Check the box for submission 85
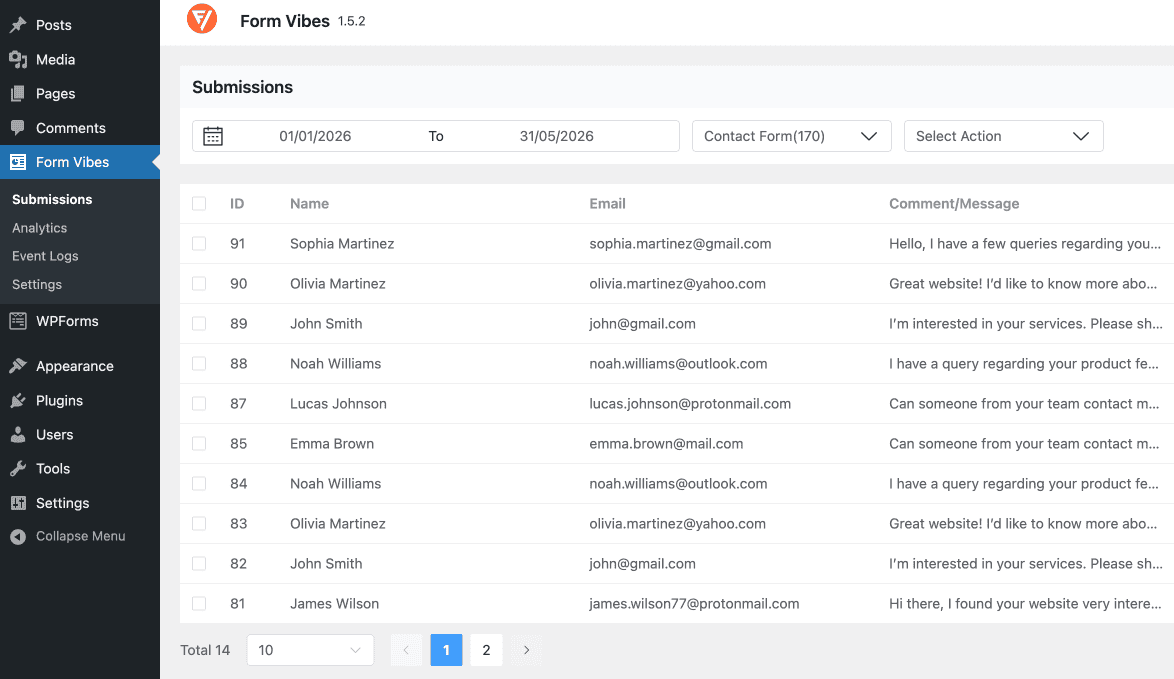This screenshot has height=679, width=1174. (x=198, y=444)
